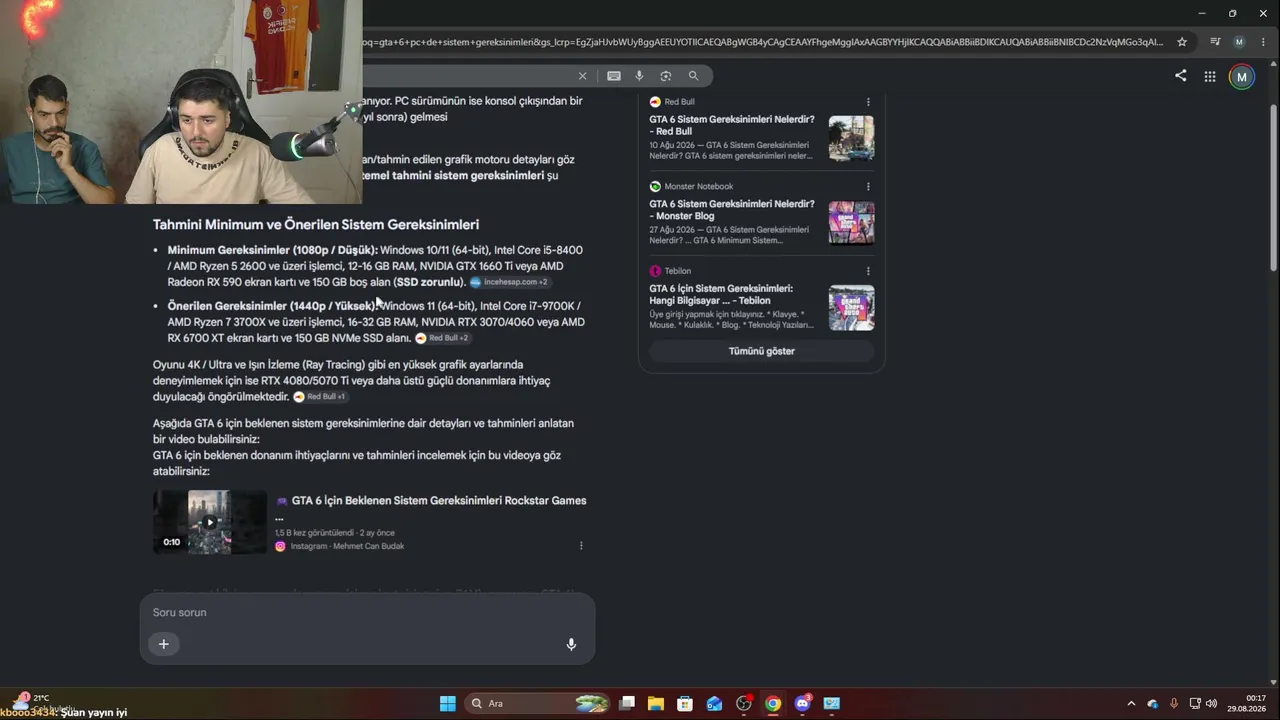Open the Windows Start menu
This screenshot has height=720, width=1280.
(x=448, y=703)
